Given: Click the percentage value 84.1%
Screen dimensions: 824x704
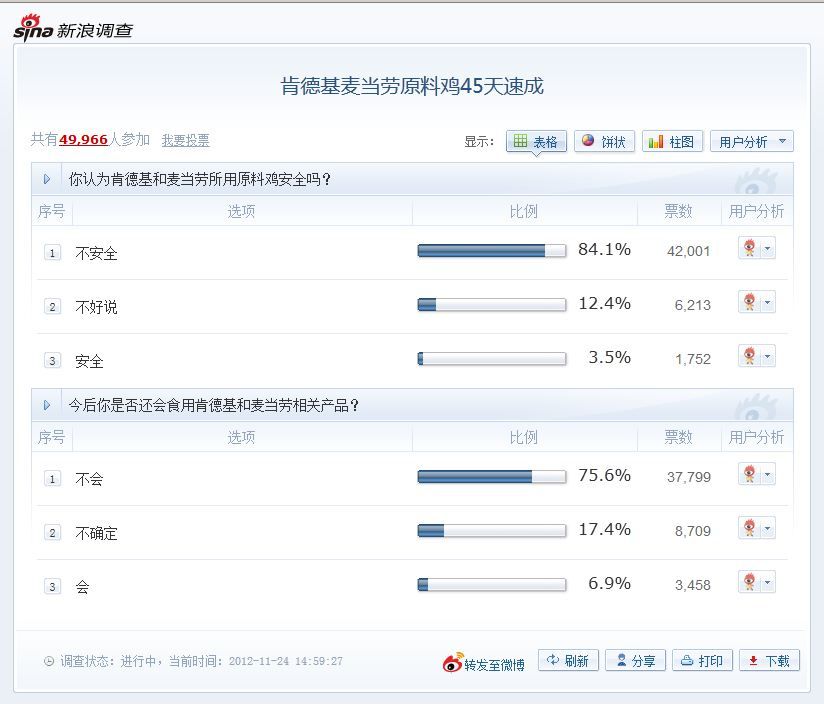Looking at the screenshot, I should pos(604,249).
